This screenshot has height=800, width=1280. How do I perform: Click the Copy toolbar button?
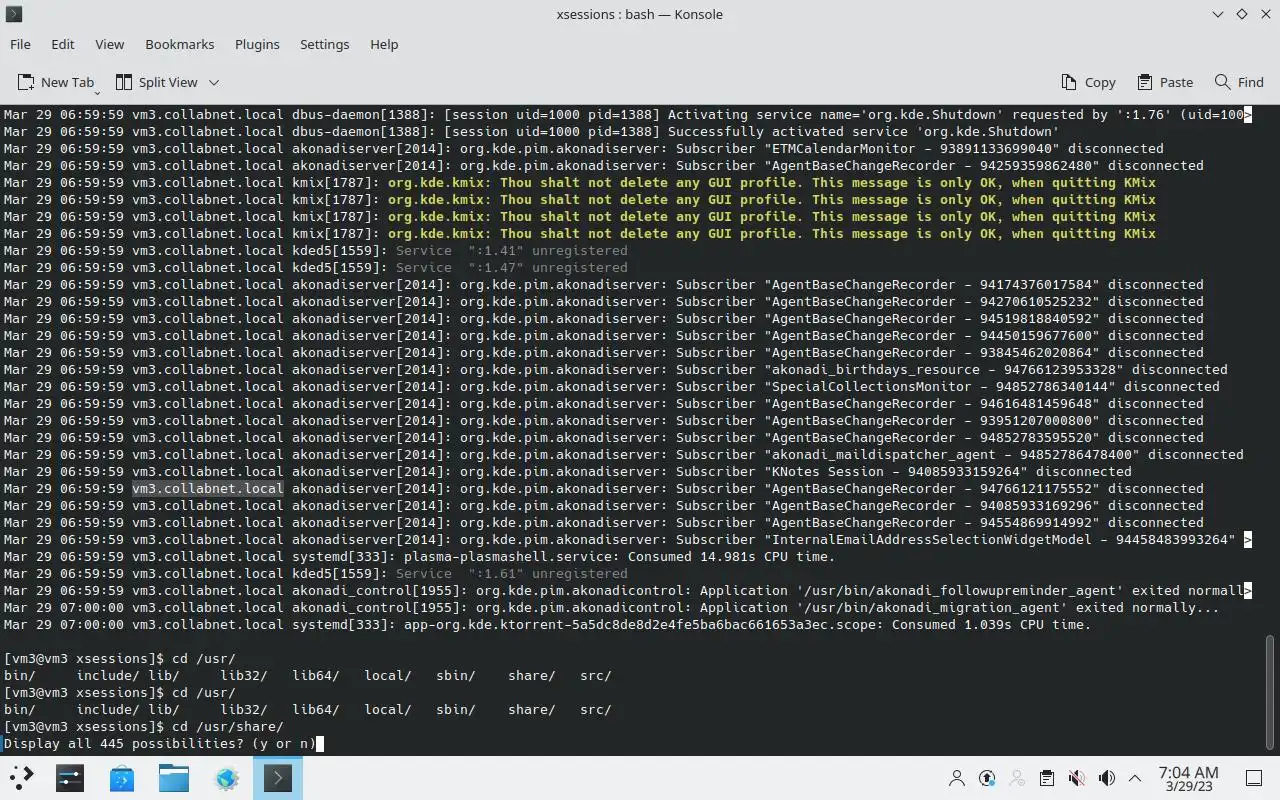1087,82
